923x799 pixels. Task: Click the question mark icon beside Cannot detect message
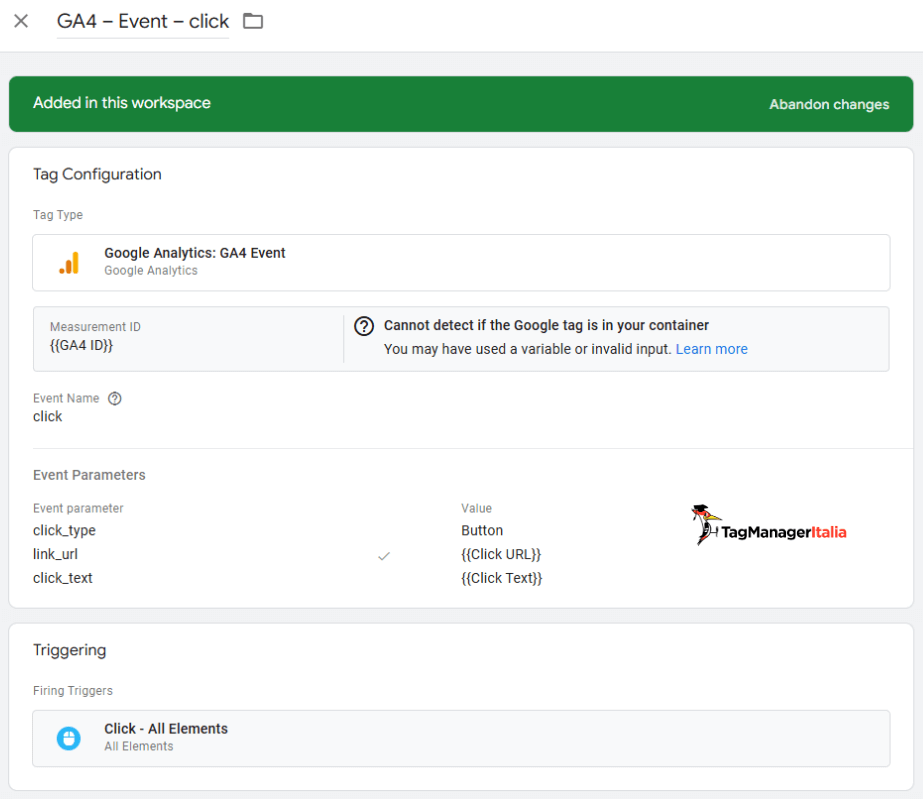tap(364, 326)
